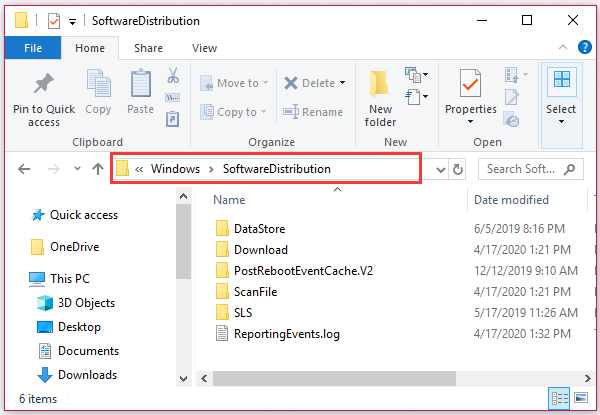Switch to Details view icon in status bar
The height and width of the screenshot is (415, 600).
coord(559,399)
